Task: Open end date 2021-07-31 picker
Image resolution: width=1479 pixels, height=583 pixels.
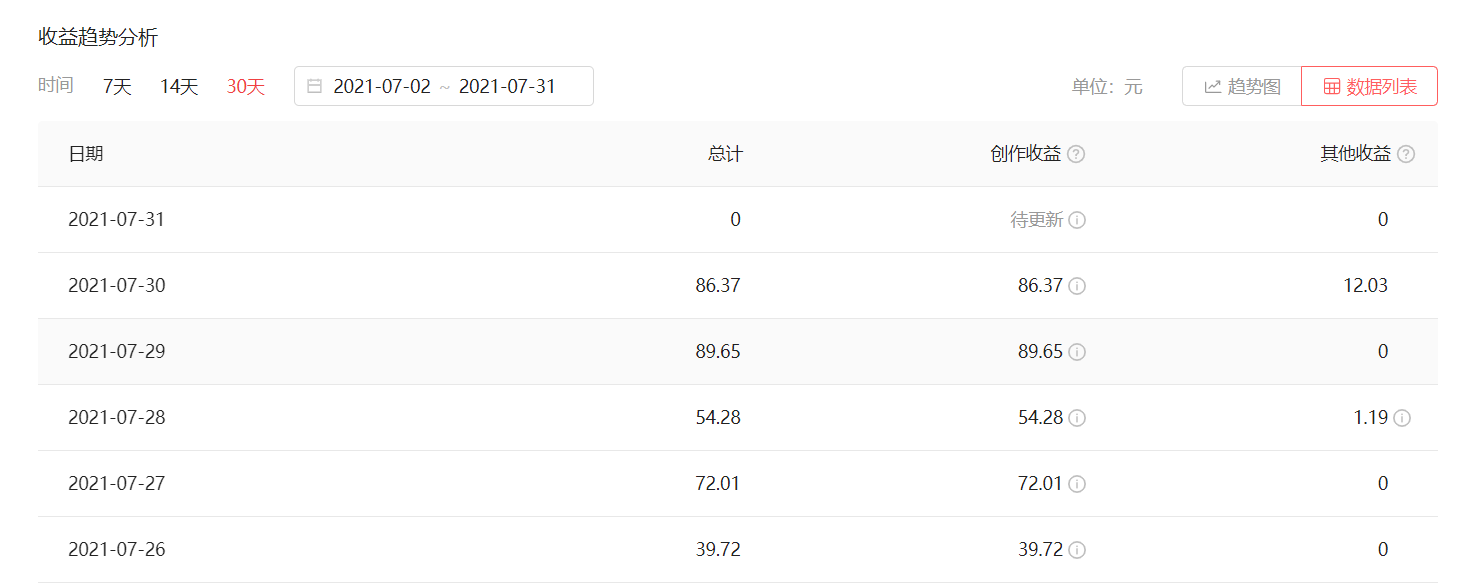Action: tap(507, 87)
